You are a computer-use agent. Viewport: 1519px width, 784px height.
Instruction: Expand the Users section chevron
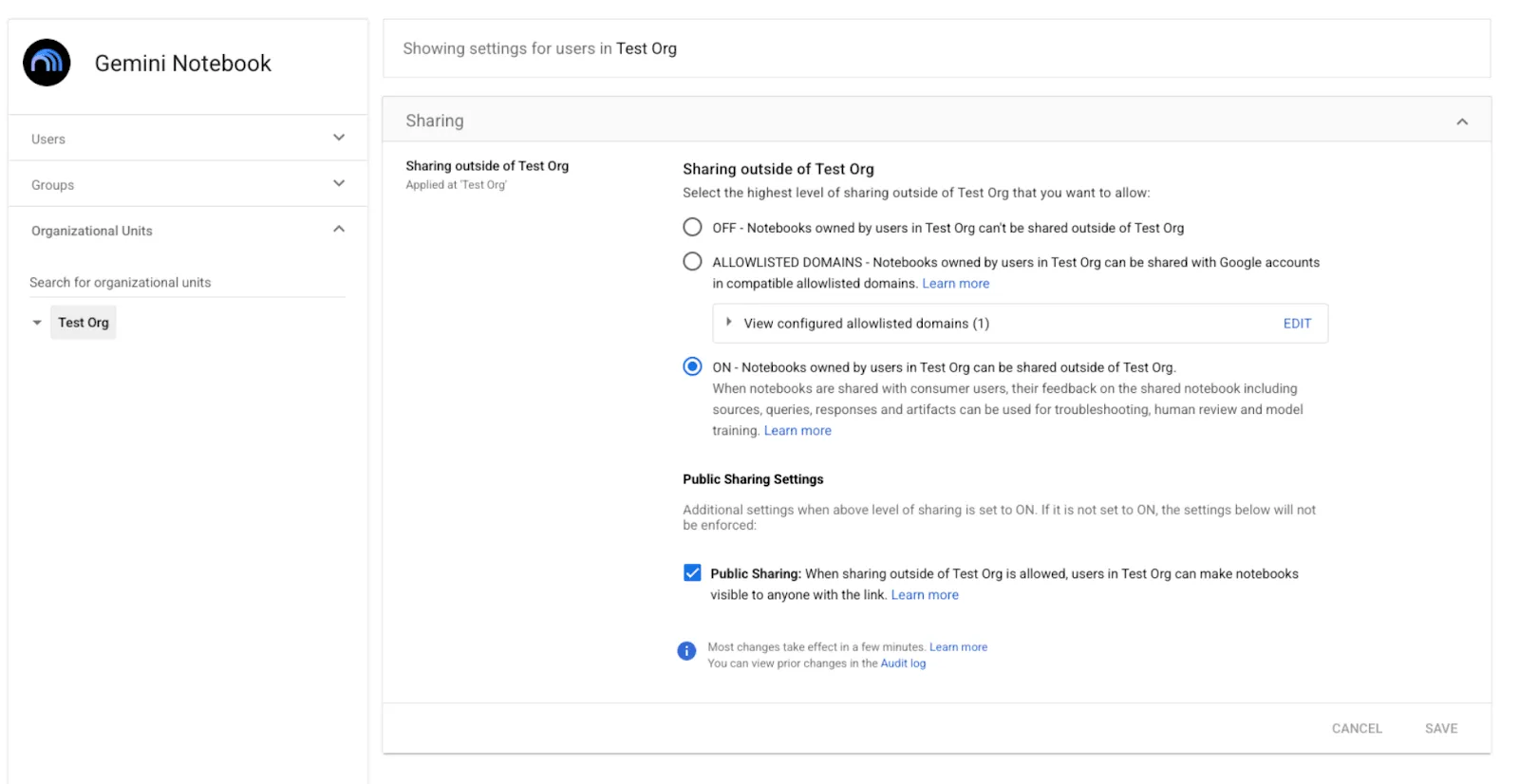(x=339, y=138)
